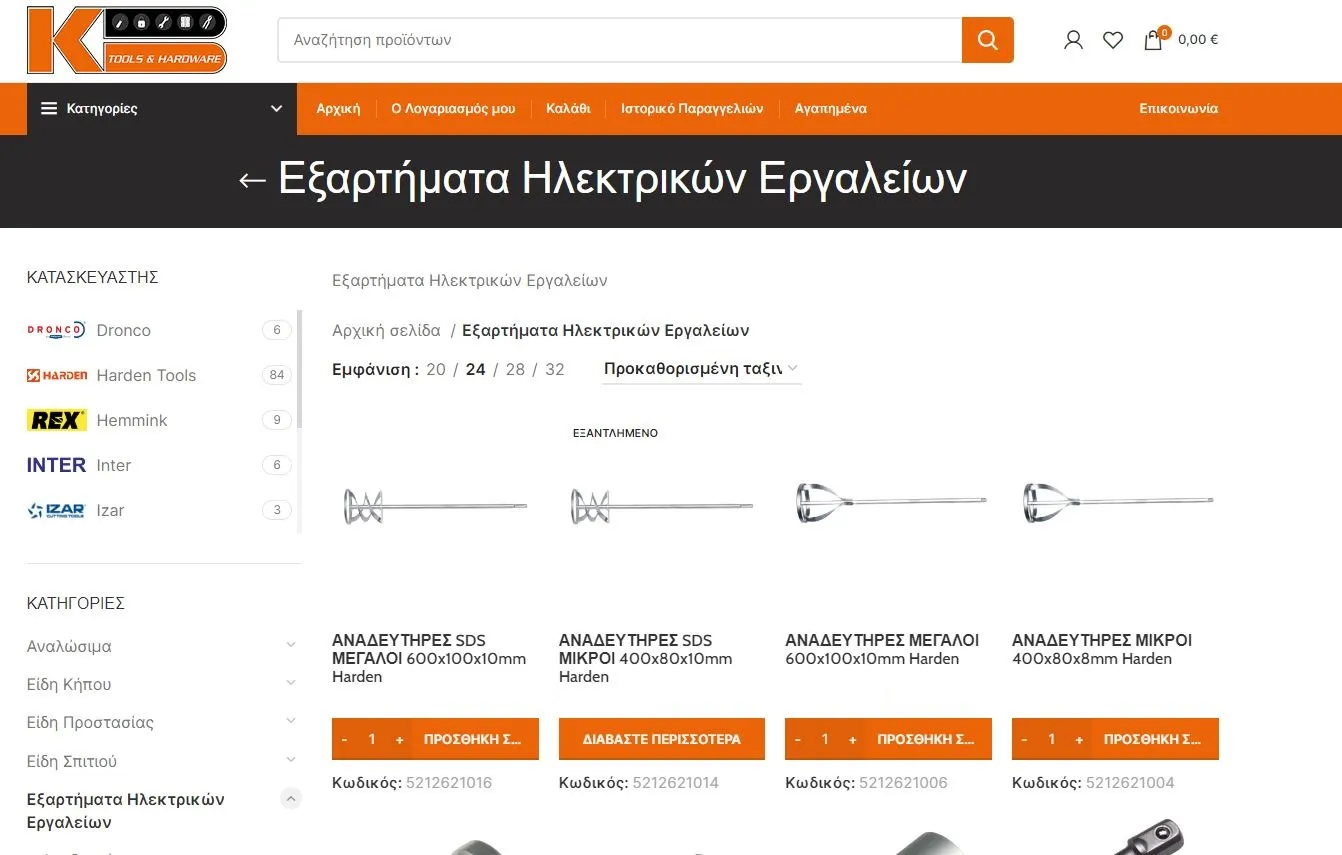Click ΔΙΑΒΑΣΤΕ ΠΕΡΙΣΣΟΤΕΡΑ button
1342x855 pixels.
pos(661,739)
